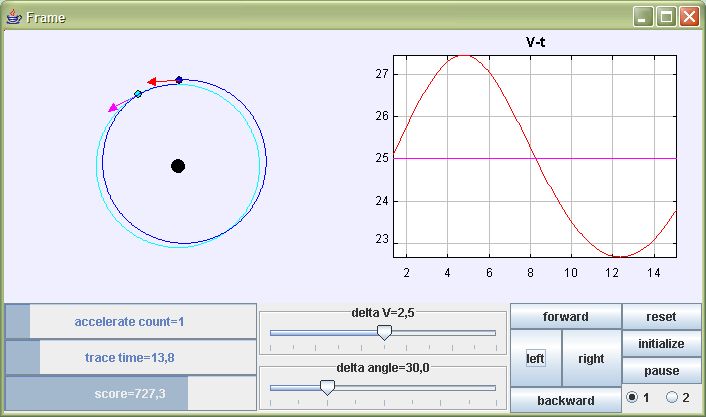The width and height of the screenshot is (706, 417).
Task: Click the forward button
Action: pos(566,317)
